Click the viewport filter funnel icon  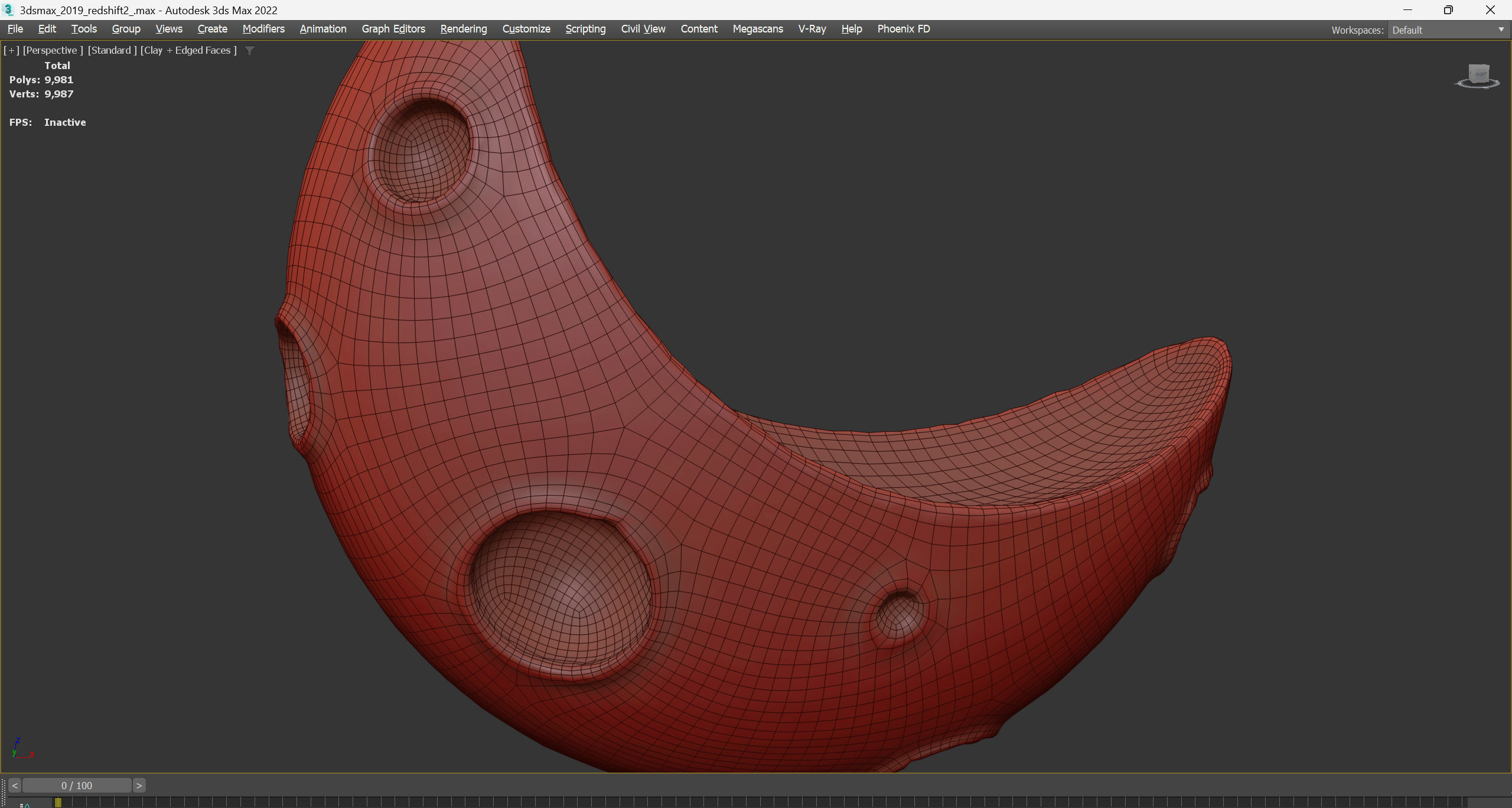coord(250,51)
